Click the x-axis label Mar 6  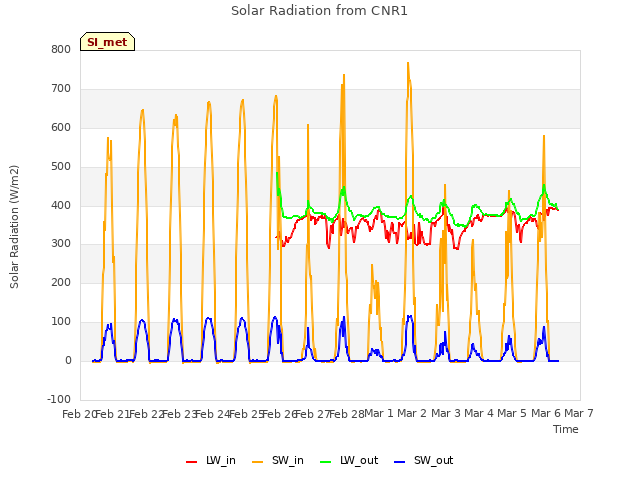546,413
